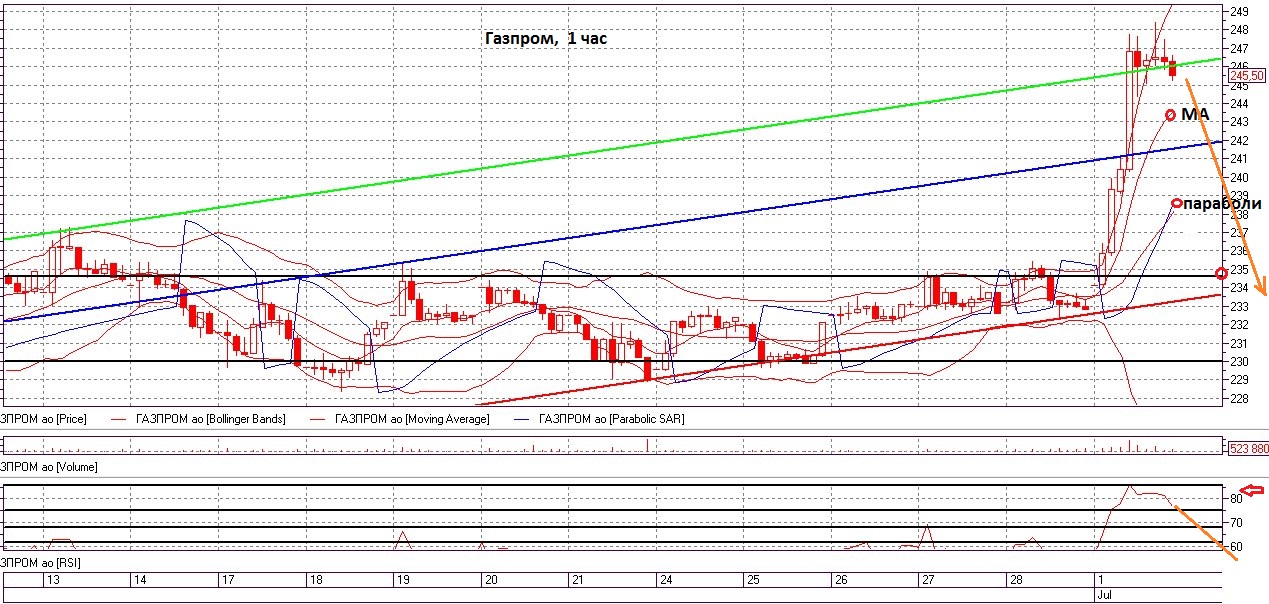This screenshot has height=604, width=1269.
Task: Click the RSI level 70 label
Action: click(1236, 522)
